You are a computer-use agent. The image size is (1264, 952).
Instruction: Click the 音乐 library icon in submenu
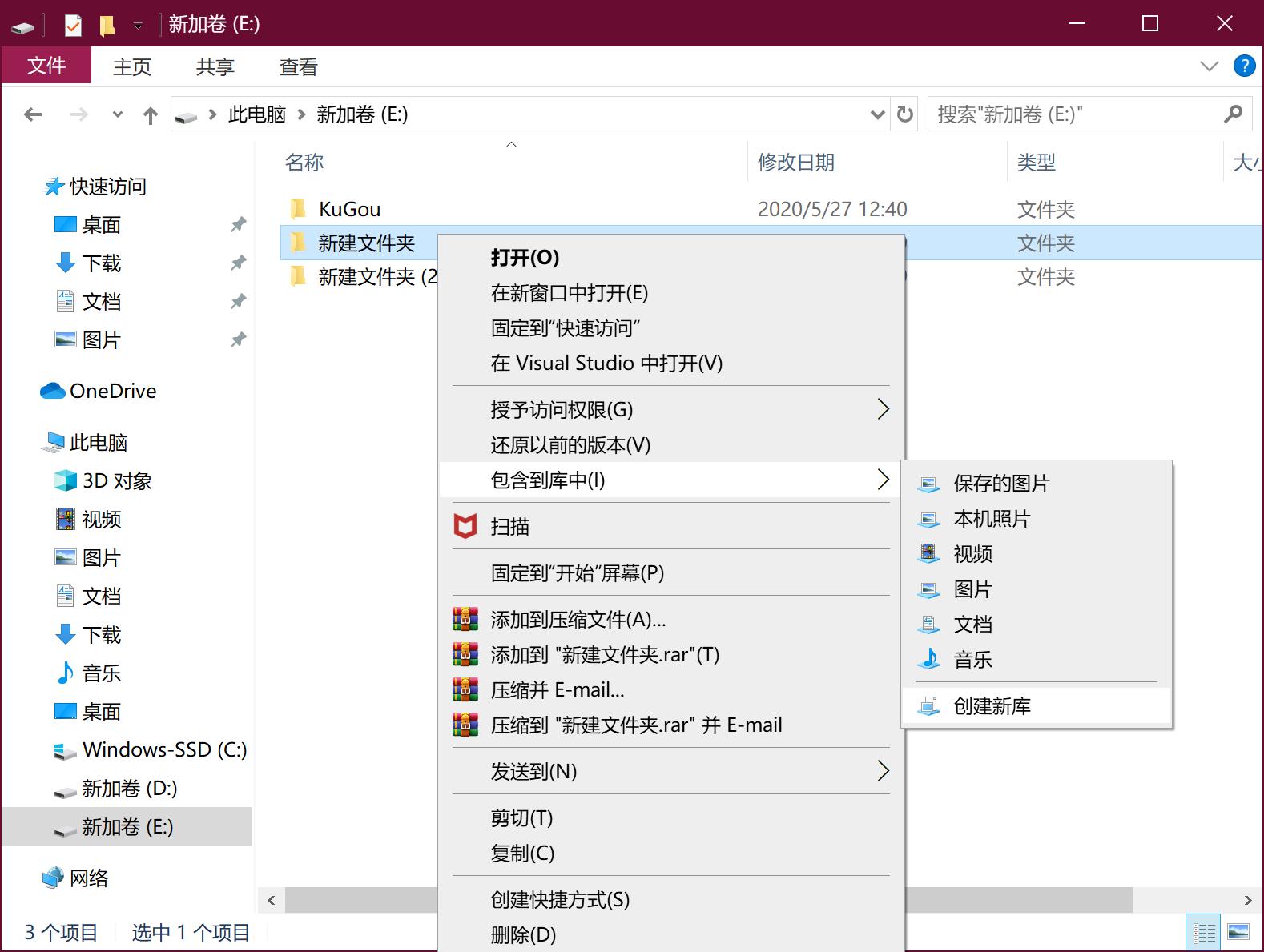click(928, 659)
